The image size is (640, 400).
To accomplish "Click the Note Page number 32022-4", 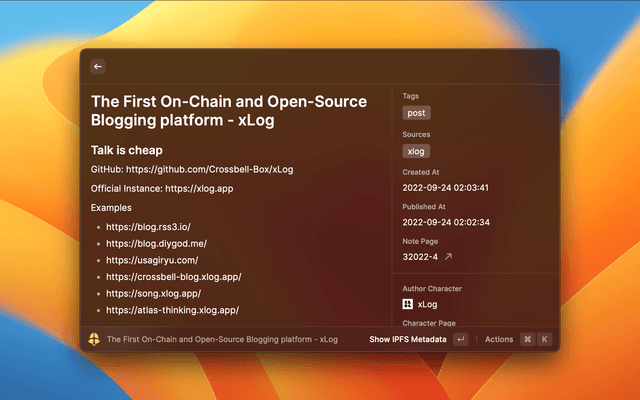I will coord(420,257).
